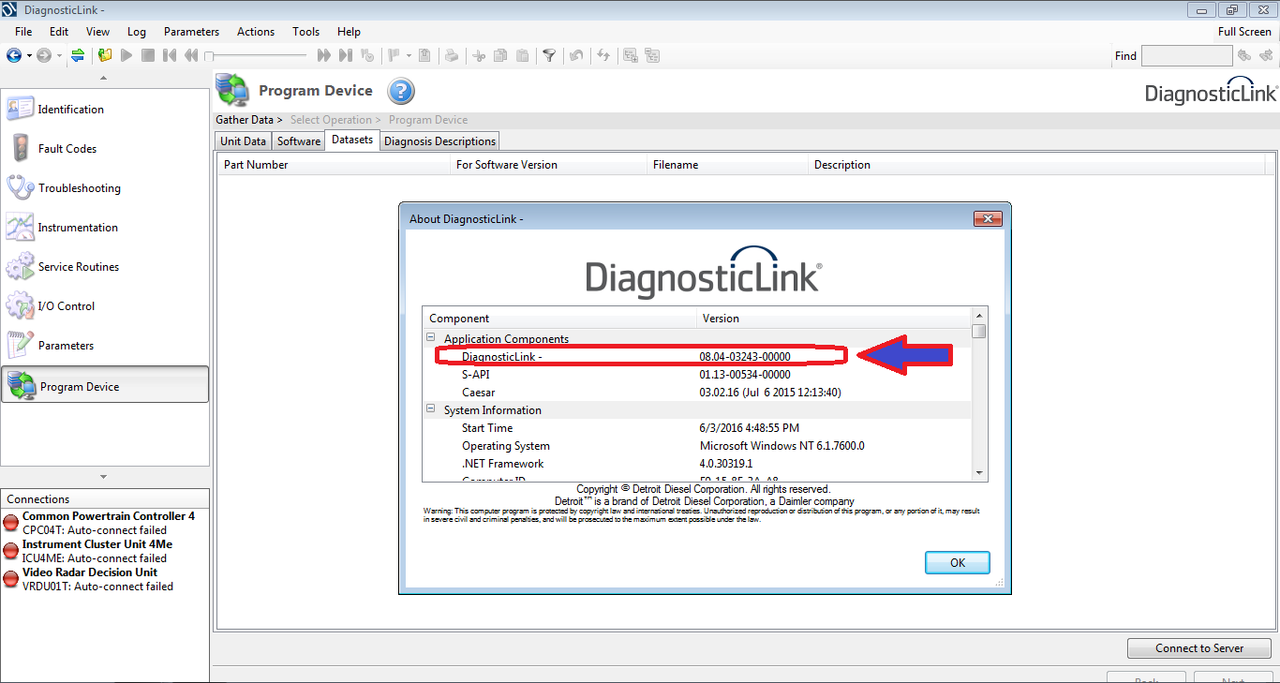Viewport: 1280px width, 683px height.
Task: Open the Back history dropdown arrow
Action: (29, 56)
